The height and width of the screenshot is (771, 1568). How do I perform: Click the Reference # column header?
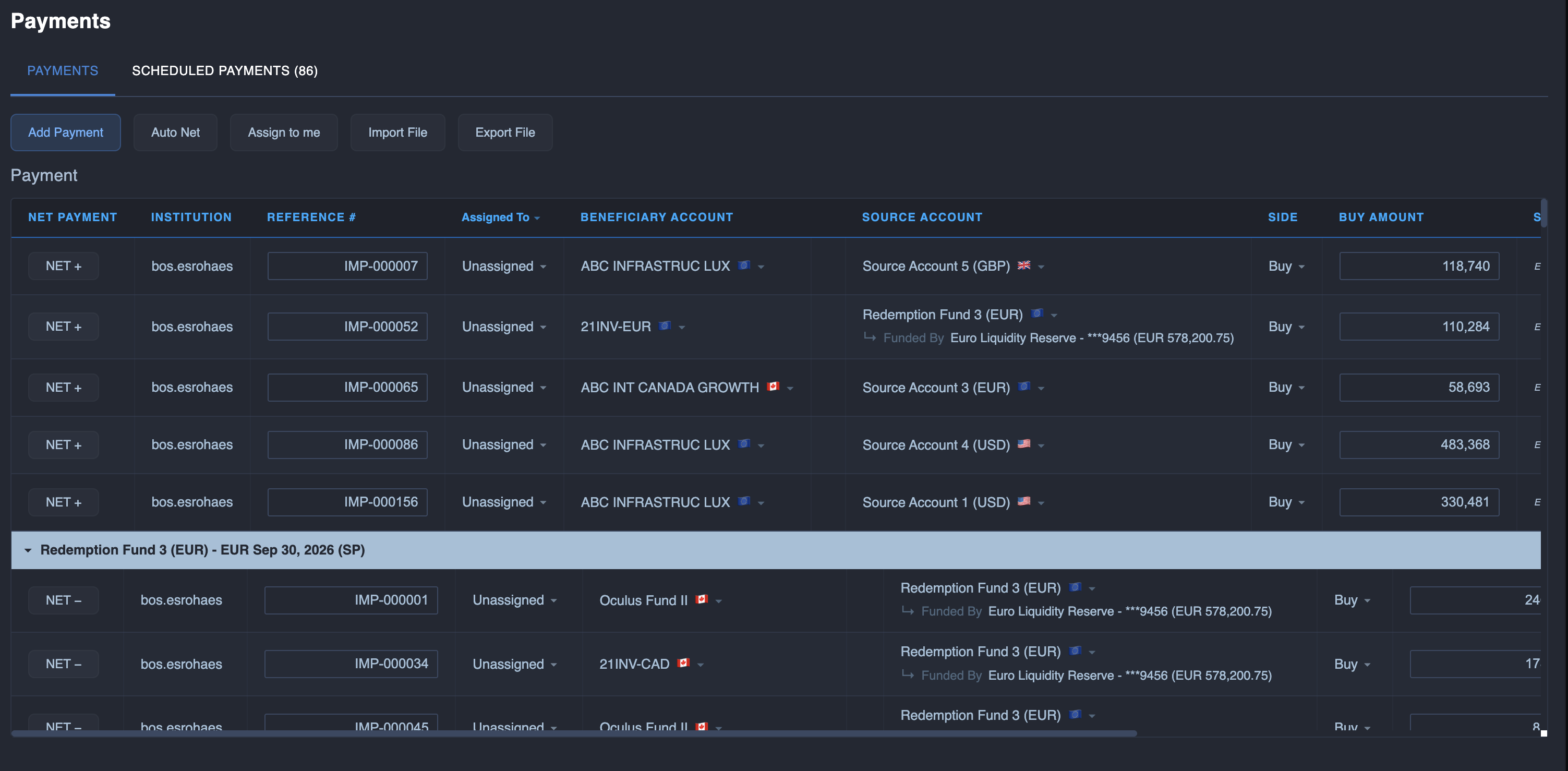pyautogui.click(x=311, y=217)
